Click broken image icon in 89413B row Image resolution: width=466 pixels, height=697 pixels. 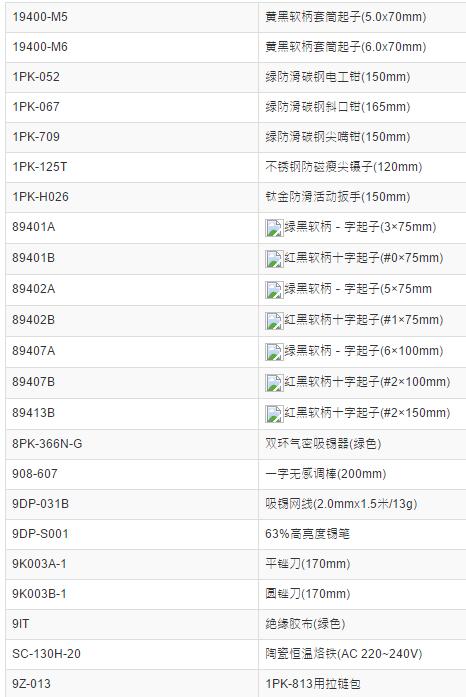pyautogui.click(x=274, y=414)
